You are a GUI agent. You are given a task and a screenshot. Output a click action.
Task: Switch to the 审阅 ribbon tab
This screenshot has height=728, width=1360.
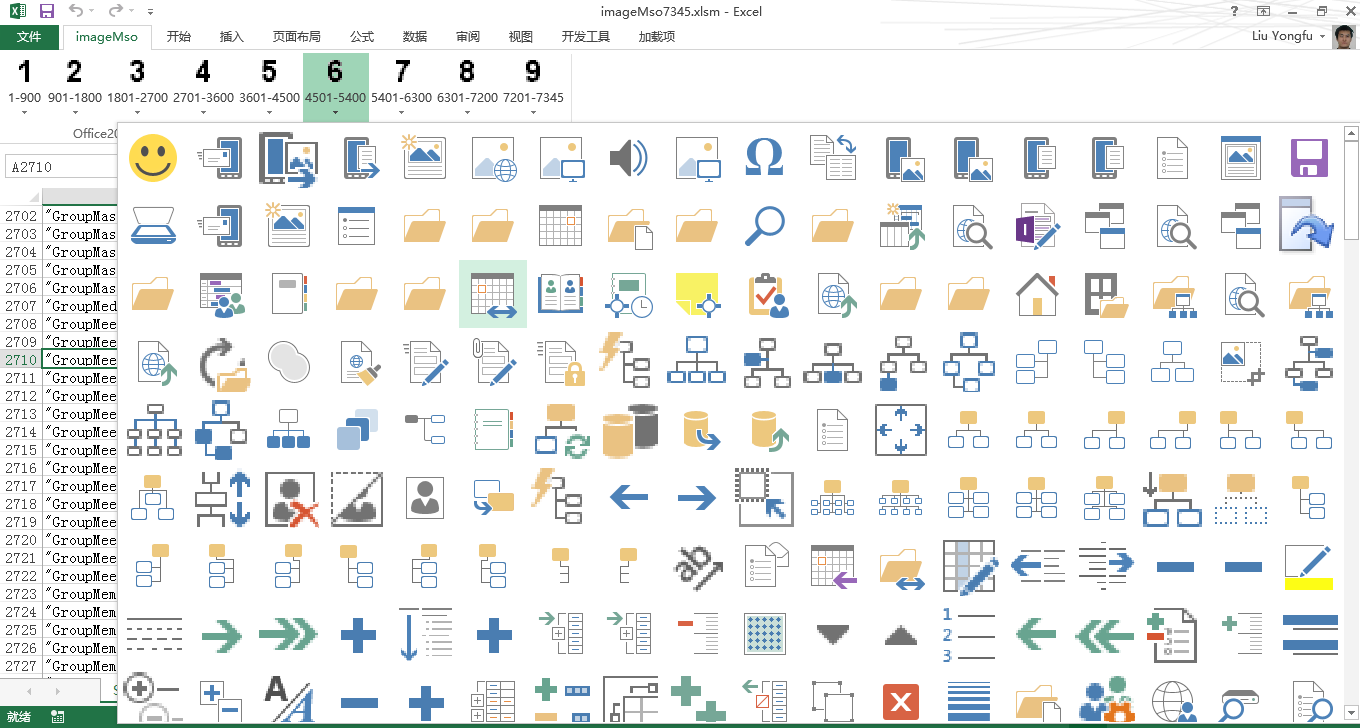pyautogui.click(x=468, y=36)
